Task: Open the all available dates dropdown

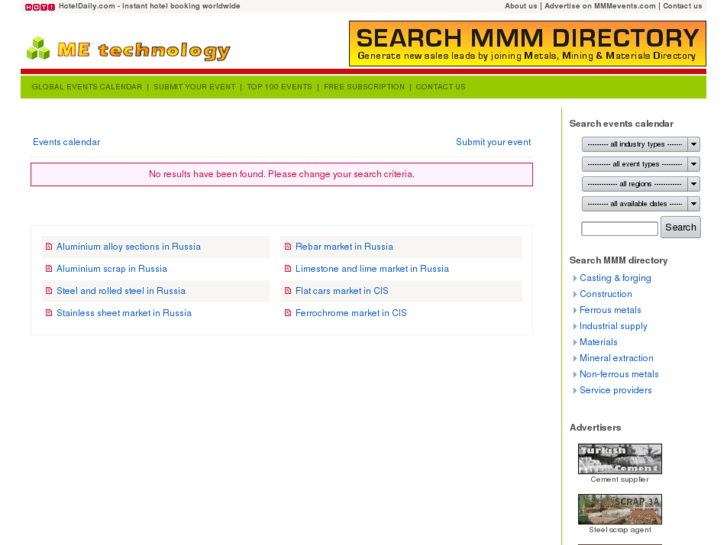Action: click(x=641, y=204)
